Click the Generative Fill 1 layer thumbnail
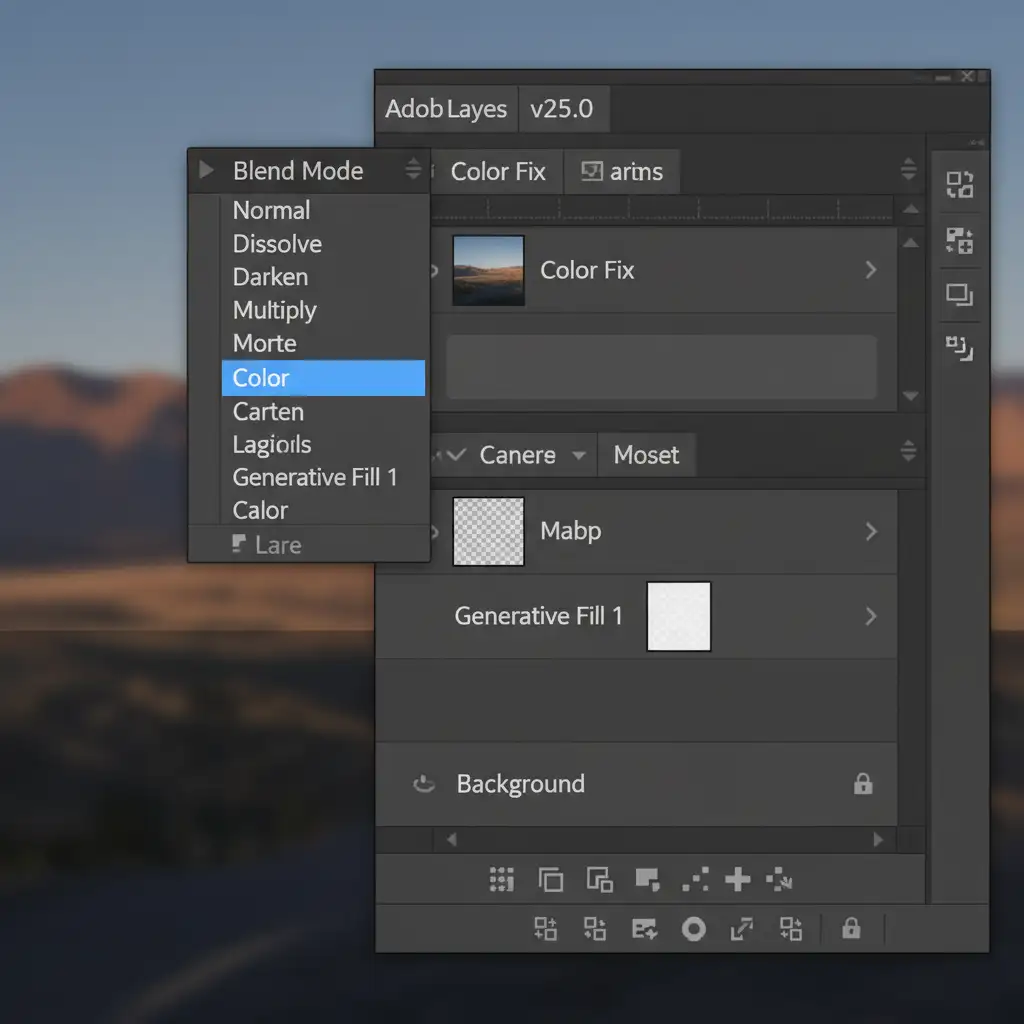The image size is (1024, 1024). [x=679, y=616]
